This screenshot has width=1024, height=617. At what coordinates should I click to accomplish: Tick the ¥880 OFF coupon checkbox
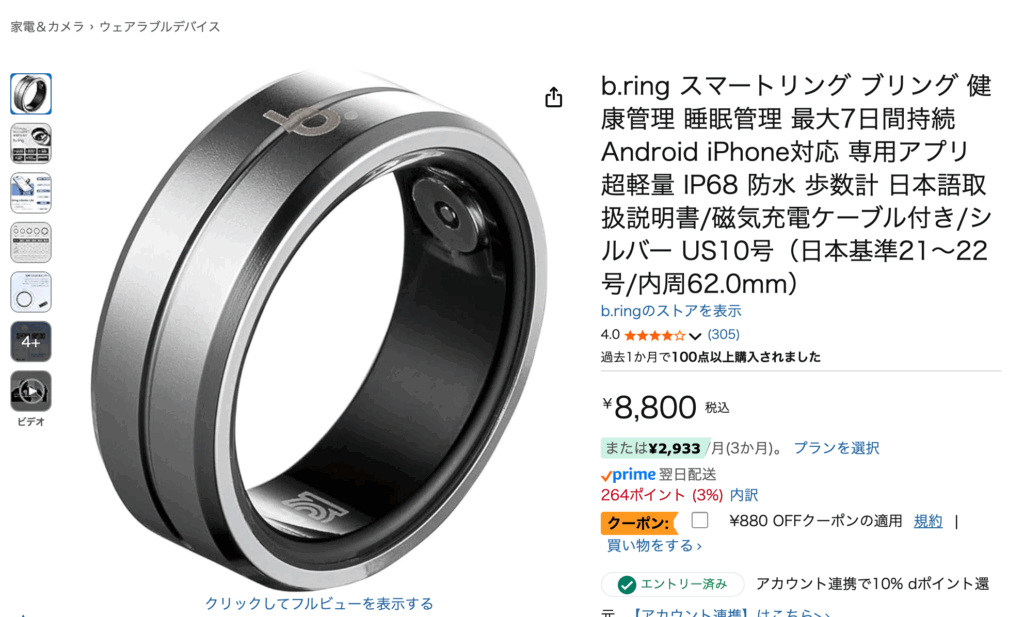click(699, 520)
